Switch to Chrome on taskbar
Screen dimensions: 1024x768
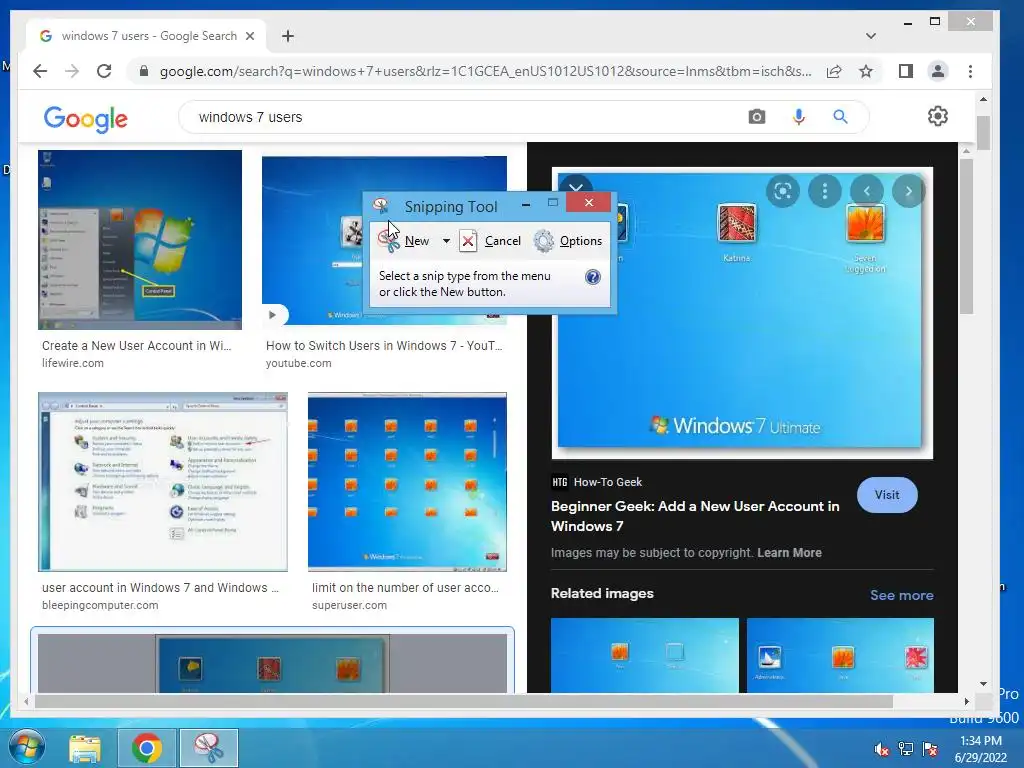147,748
